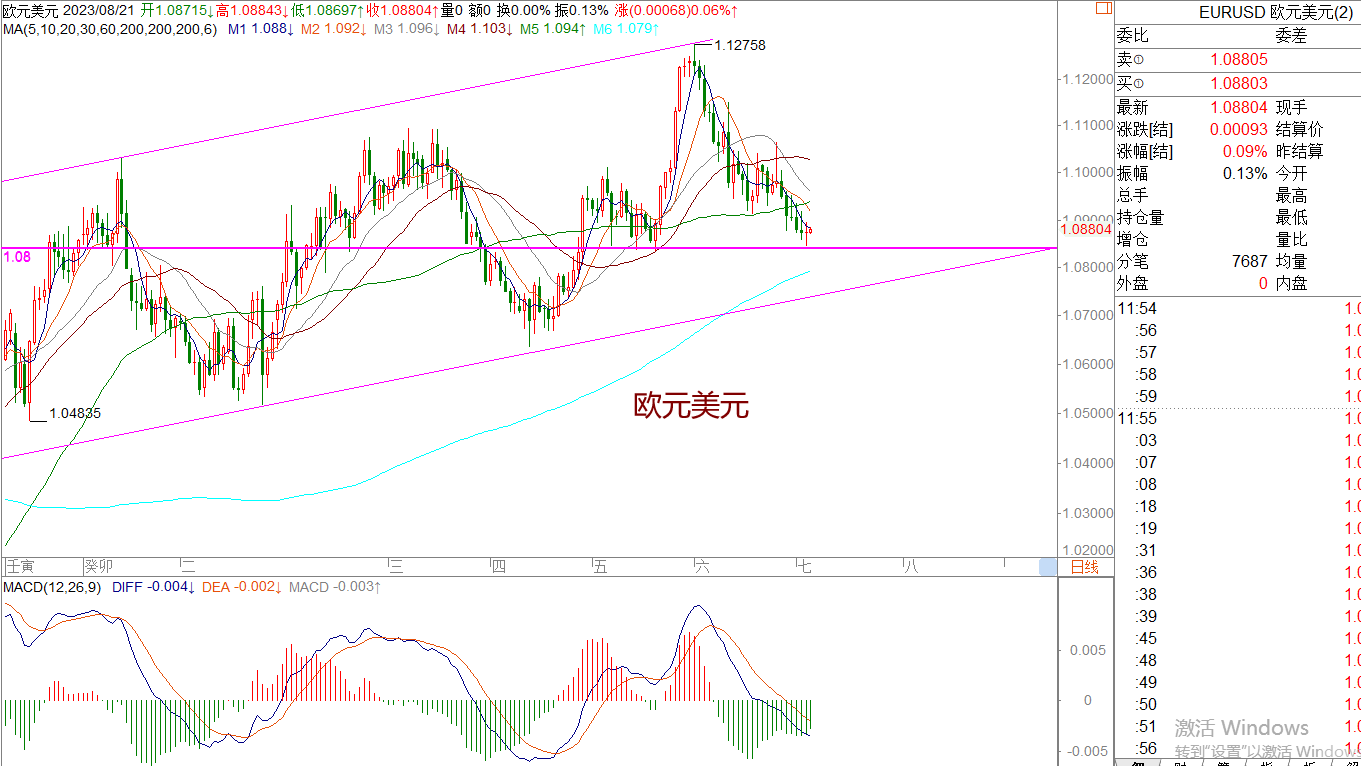This screenshot has height=766, width=1361.
Task: Click the 1.12758 peak price label
Action: point(740,45)
